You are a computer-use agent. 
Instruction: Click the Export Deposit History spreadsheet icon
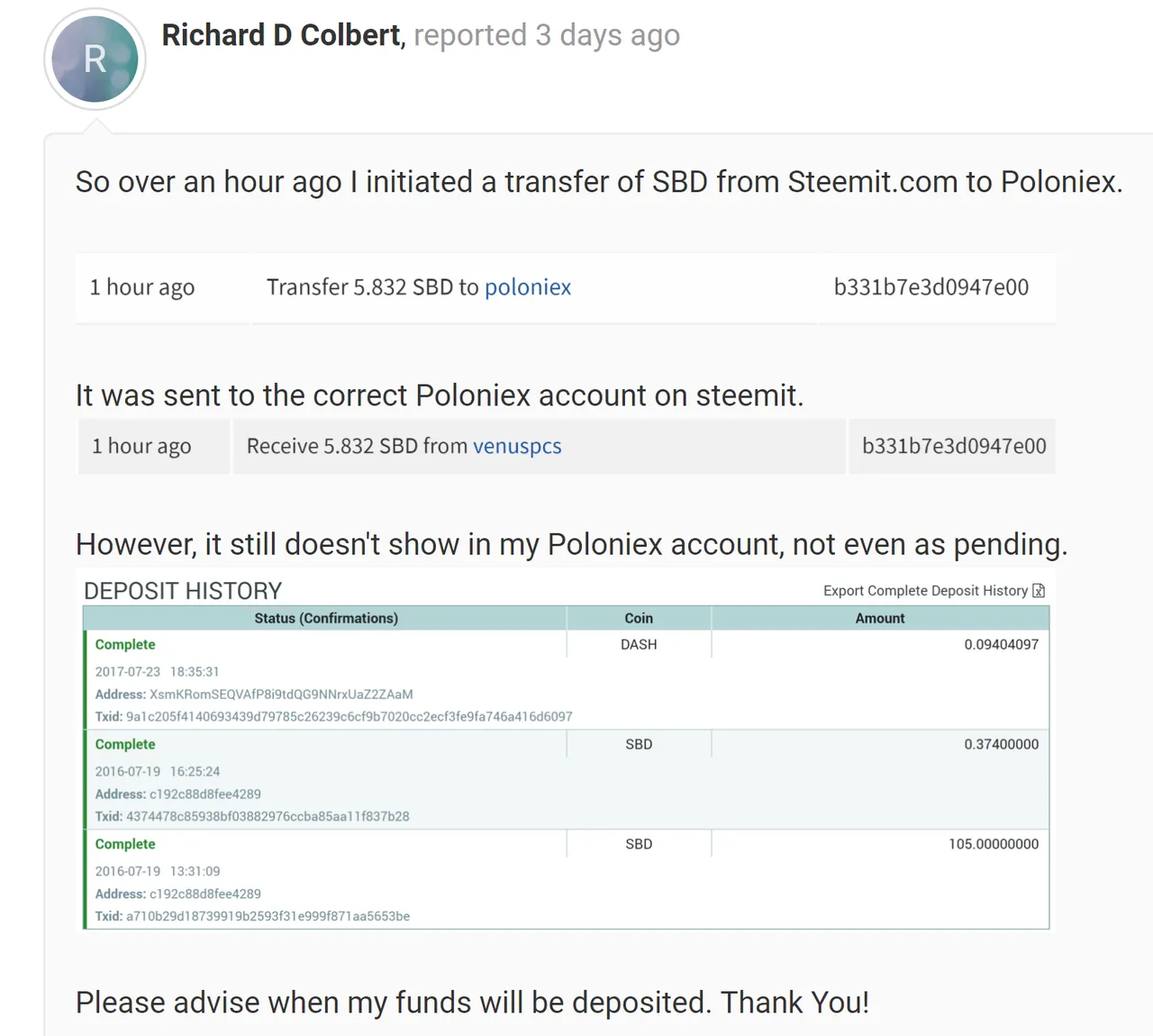coord(1039,591)
